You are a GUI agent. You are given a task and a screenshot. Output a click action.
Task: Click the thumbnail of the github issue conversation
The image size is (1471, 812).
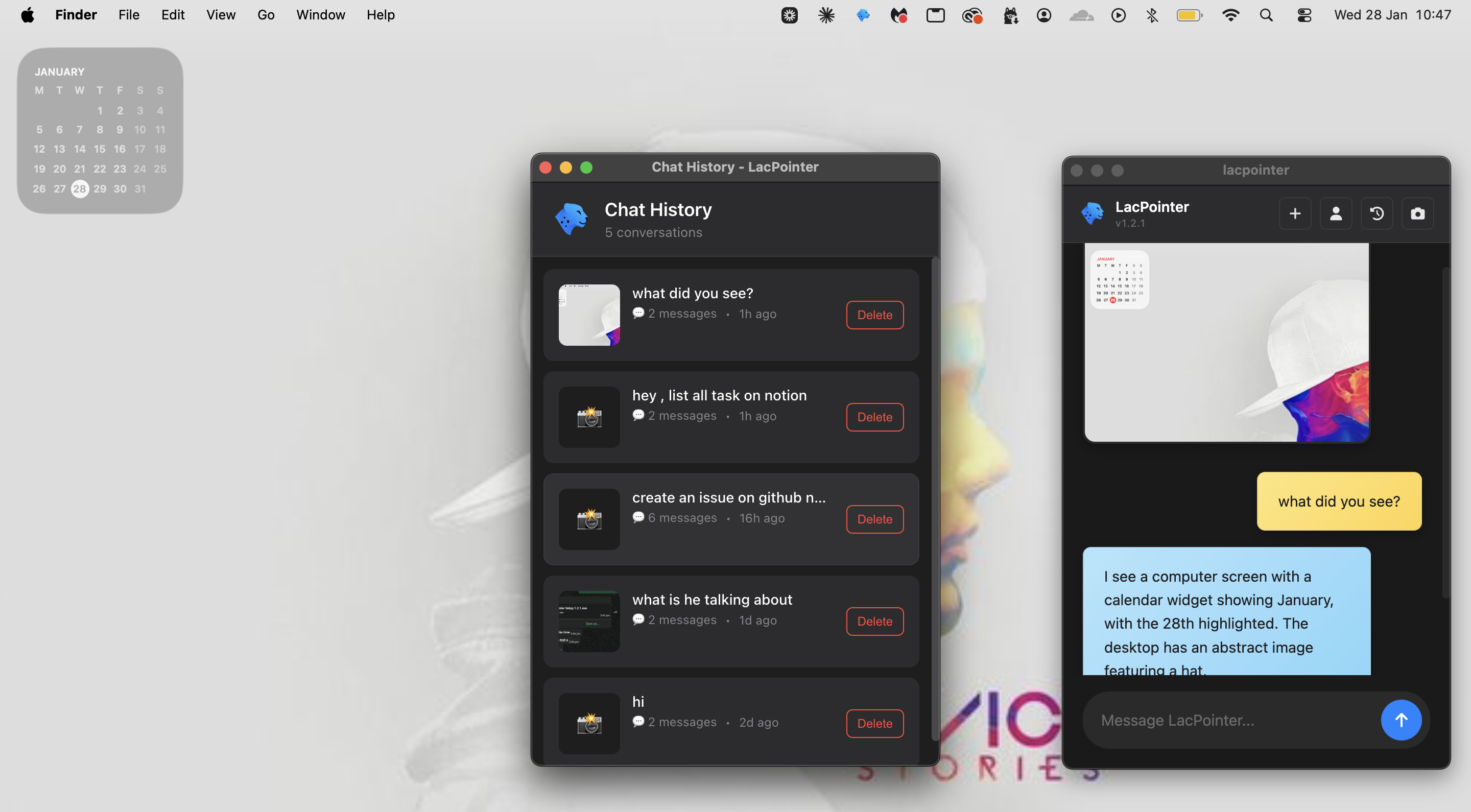point(589,519)
